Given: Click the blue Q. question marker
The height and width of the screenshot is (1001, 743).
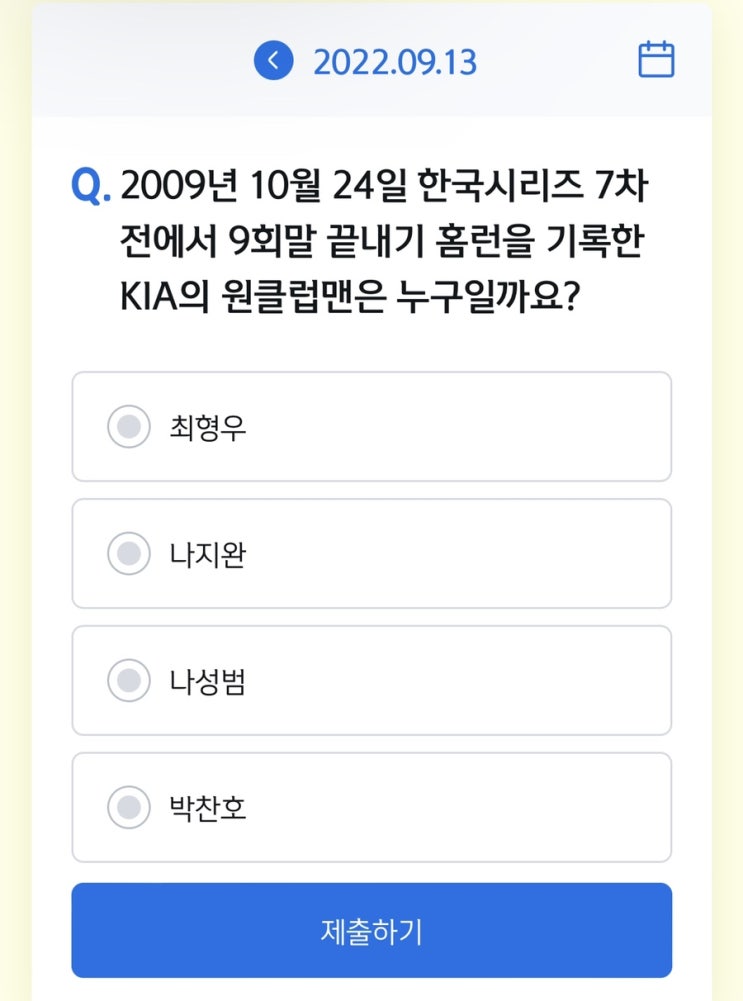Looking at the screenshot, I should pos(91,187).
